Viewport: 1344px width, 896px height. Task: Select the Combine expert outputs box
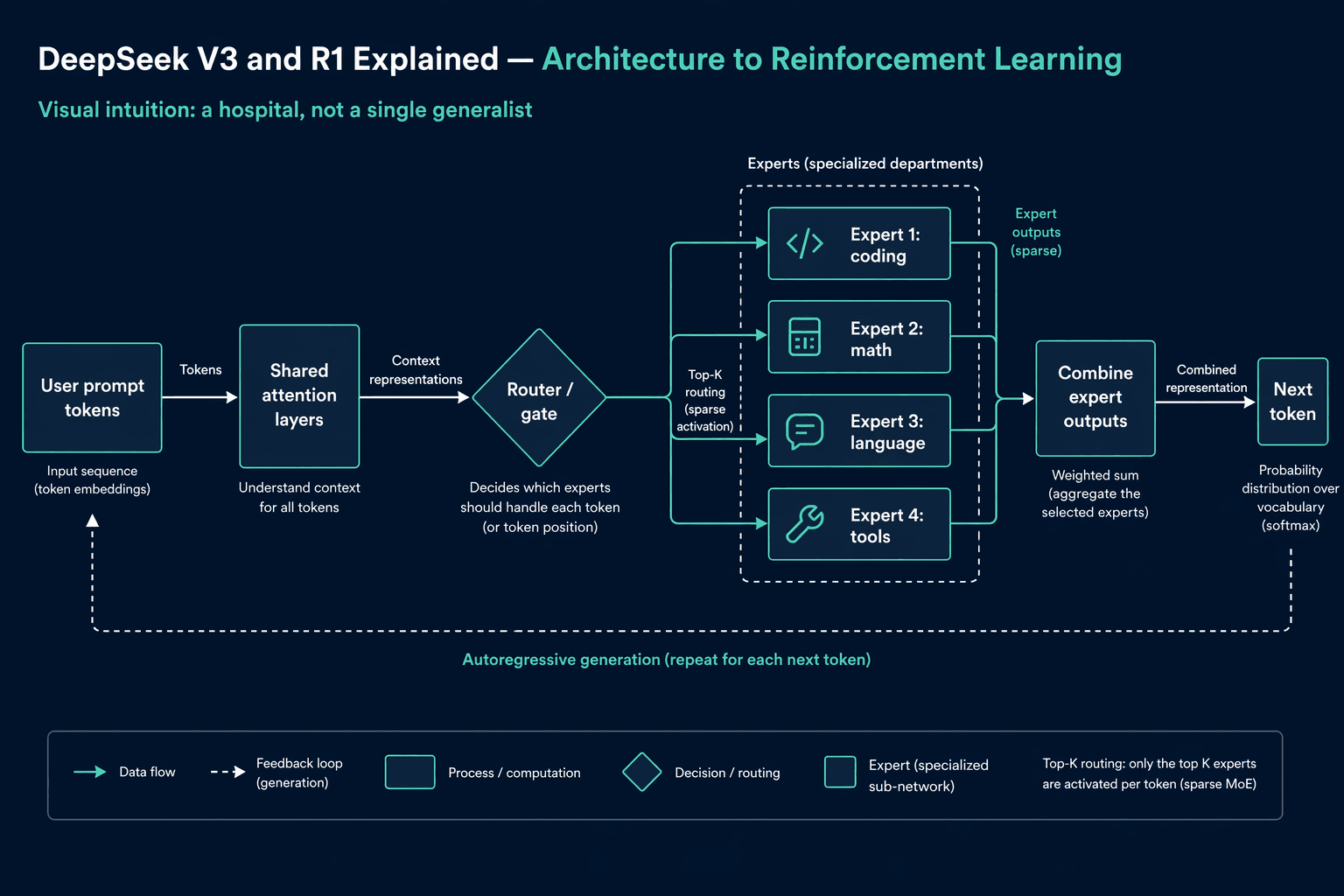(1095, 398)
